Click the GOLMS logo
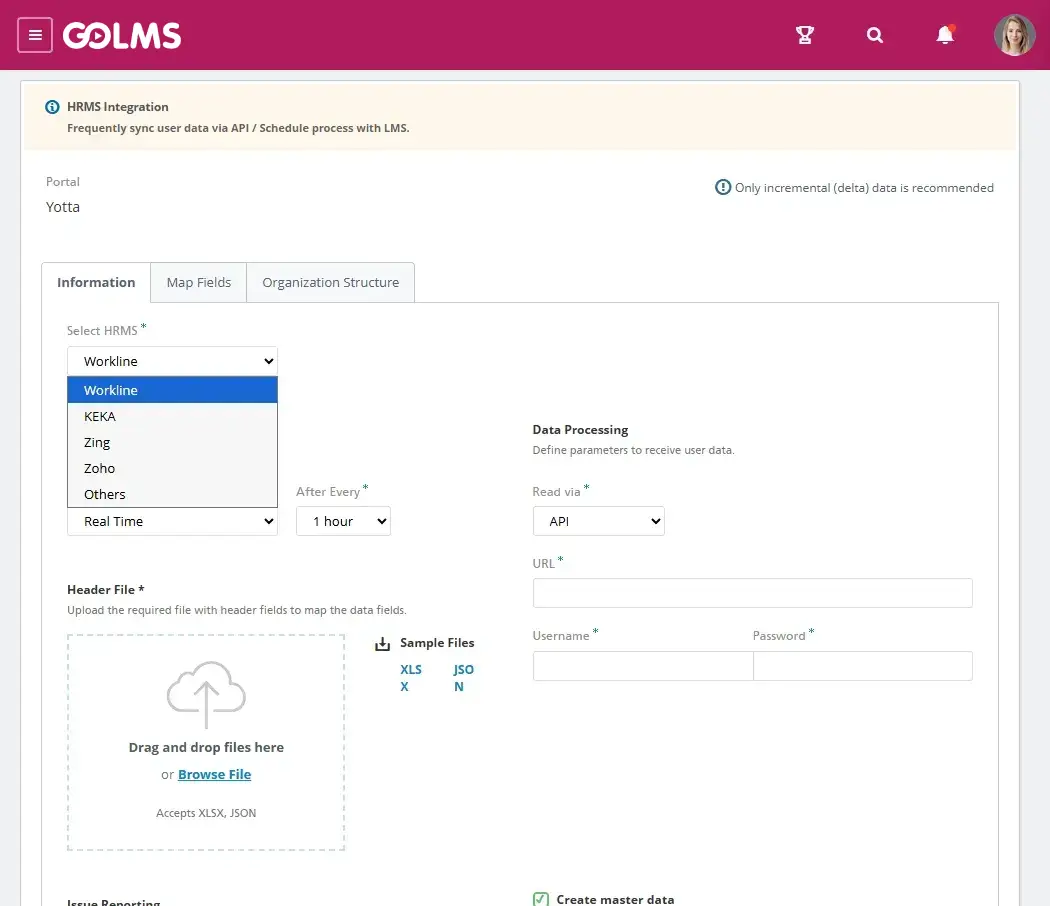The width and height of the screenshot is (1050, 906). [122, 35]
